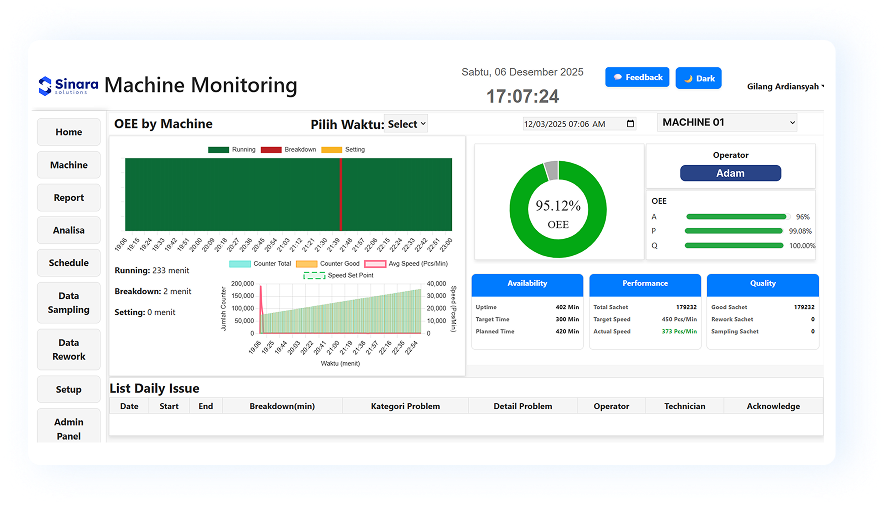Open the Pilih Waktu Select dropdown
Screen dimensions: 888x505
[x=407, y=124]
